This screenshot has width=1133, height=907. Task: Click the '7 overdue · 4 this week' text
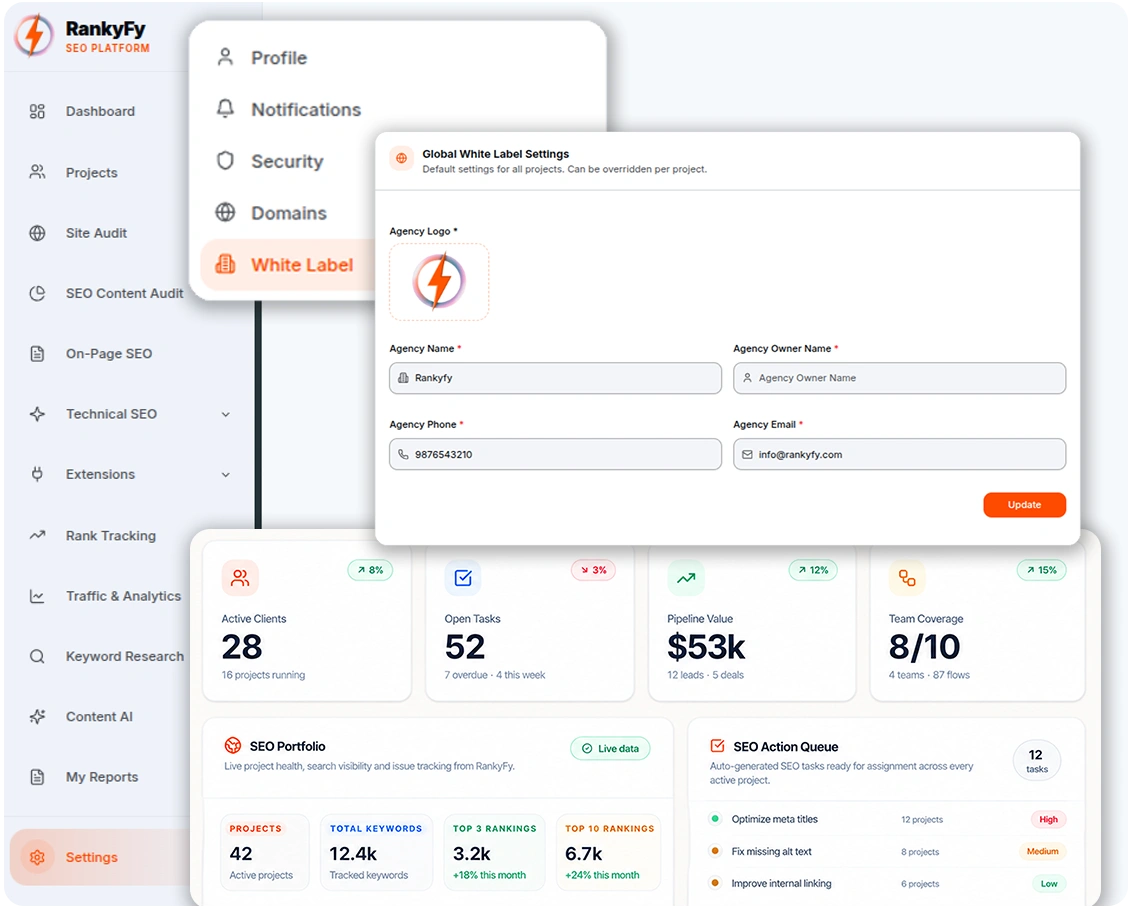point(494,675)
